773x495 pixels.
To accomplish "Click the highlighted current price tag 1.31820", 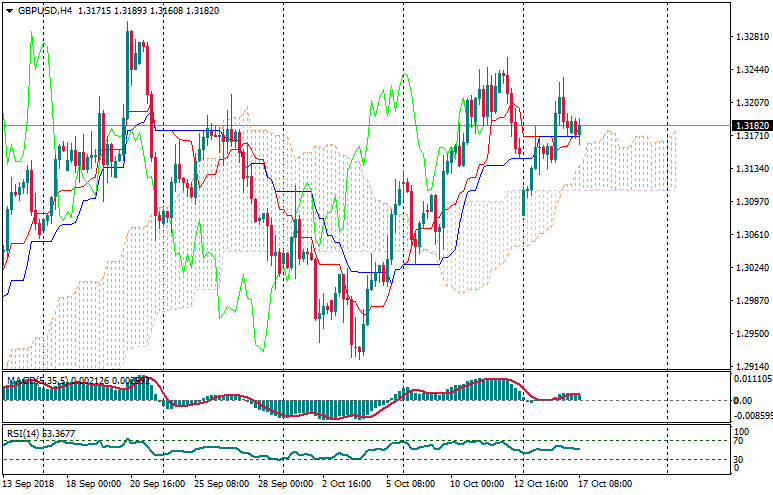I will (x=751, y=126).
